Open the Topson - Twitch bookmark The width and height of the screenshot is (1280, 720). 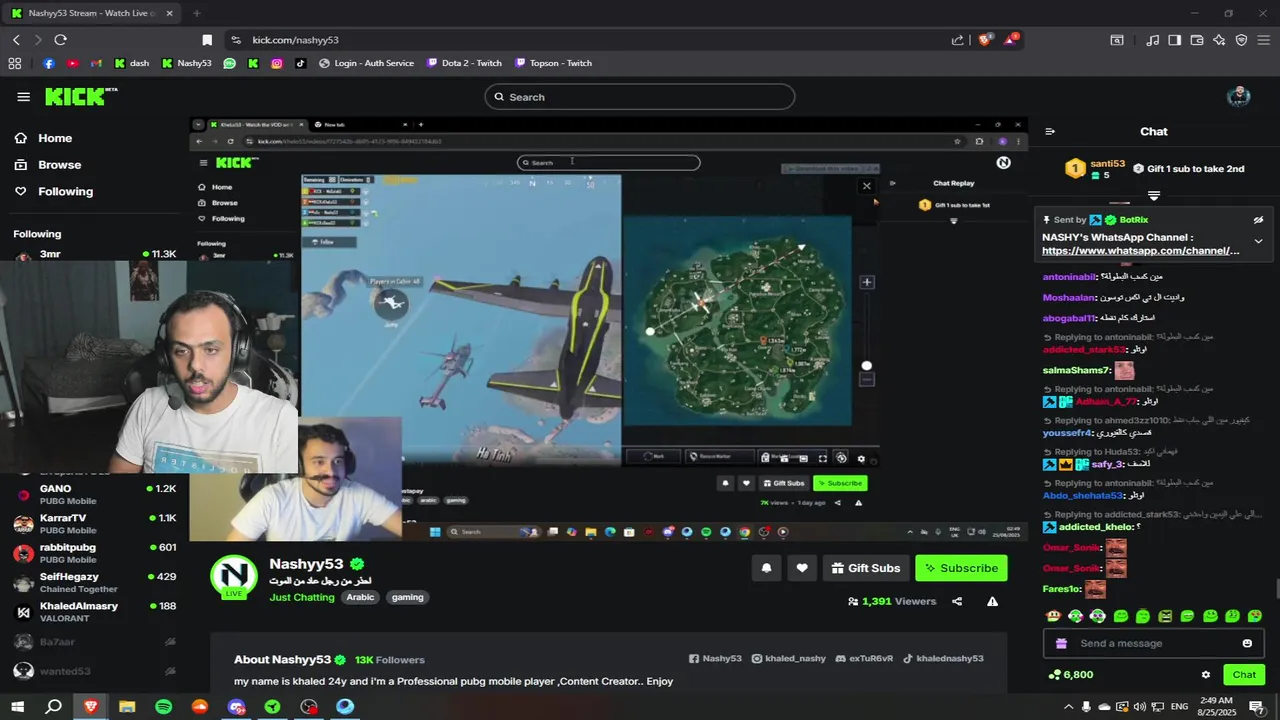pos(553,63)
